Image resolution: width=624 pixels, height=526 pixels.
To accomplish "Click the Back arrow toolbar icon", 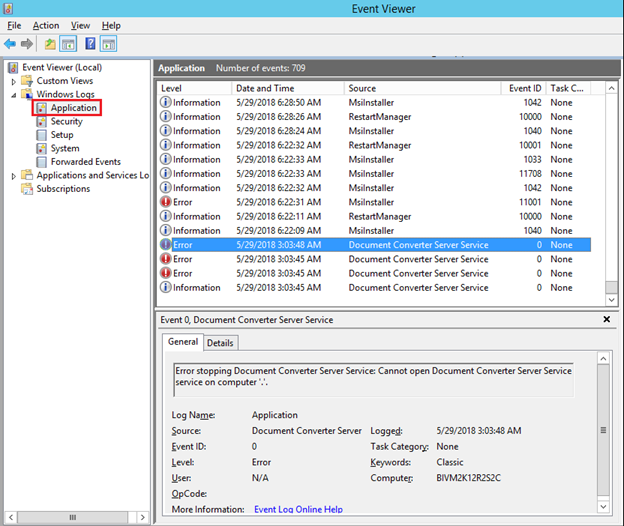I will (x=10, y=44).
